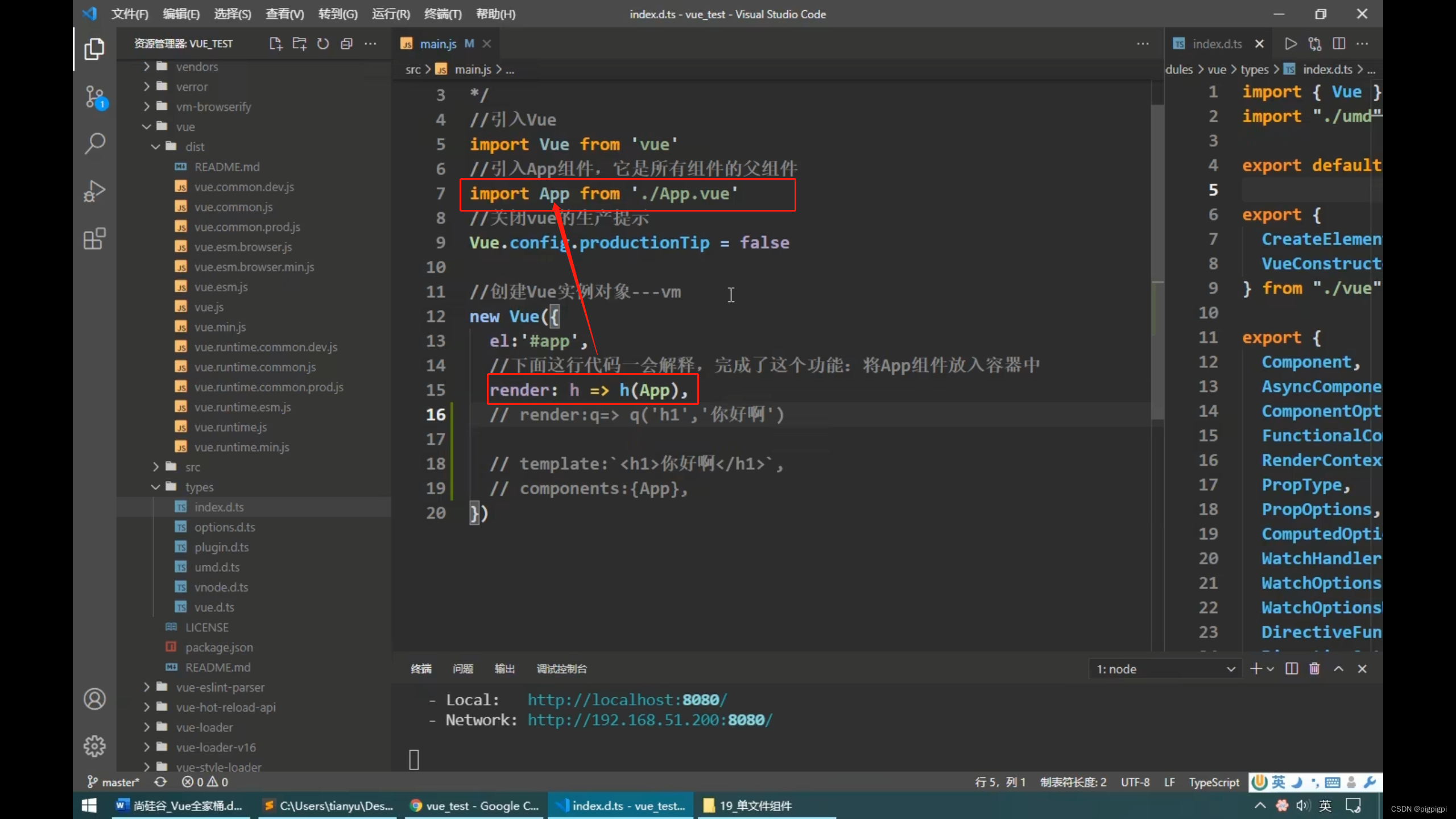Maximize the terminal panel size

coord(1338,669)
